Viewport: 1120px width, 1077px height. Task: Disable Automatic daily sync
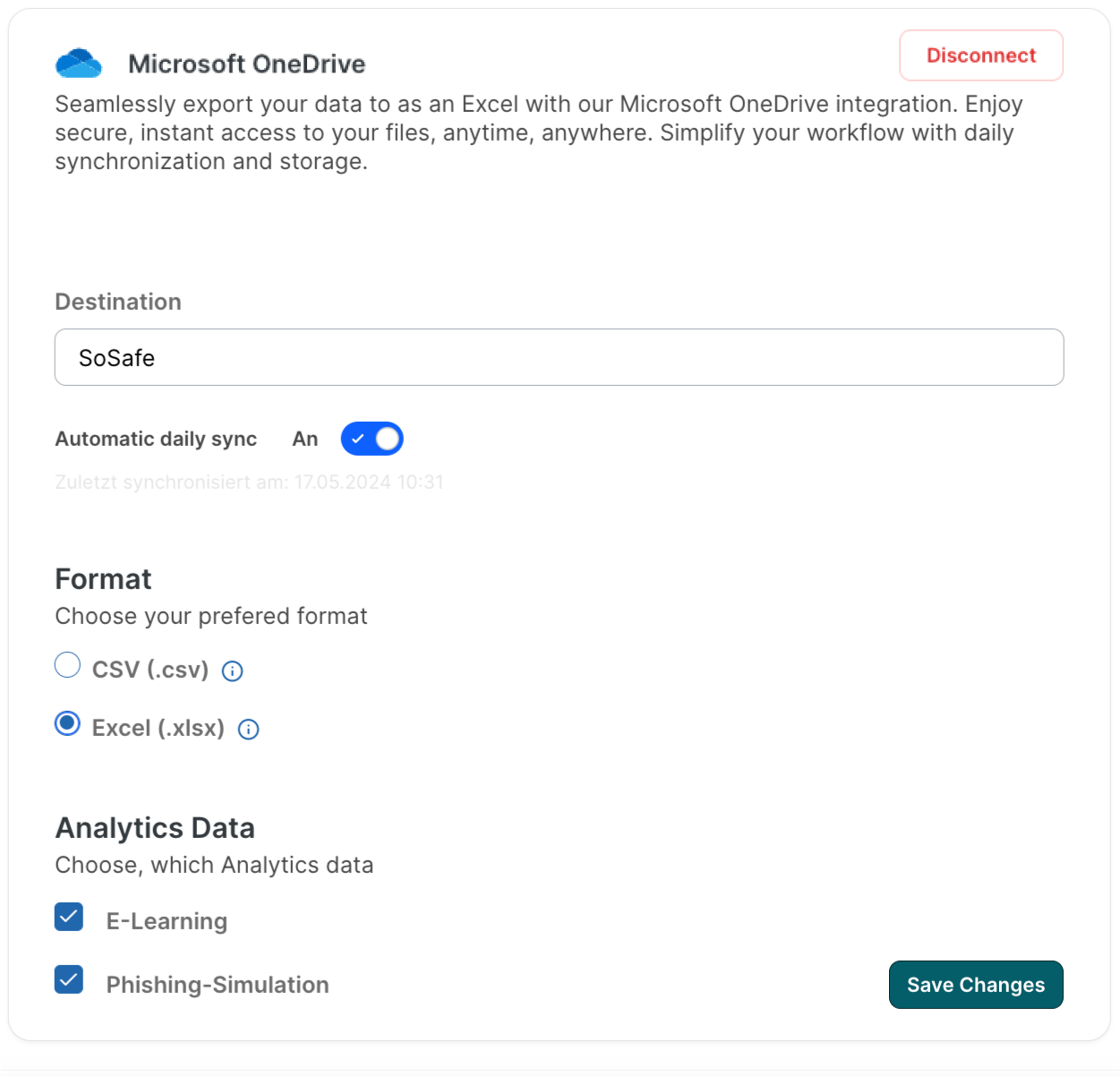coord(372,439)
